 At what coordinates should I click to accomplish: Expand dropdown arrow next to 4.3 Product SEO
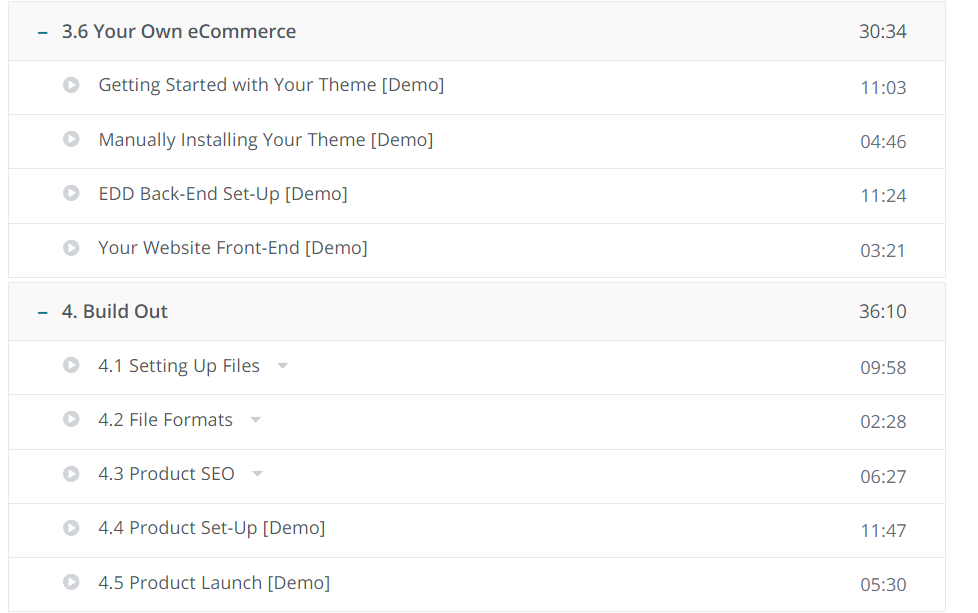pyautogui.click(x=258, y=474)
